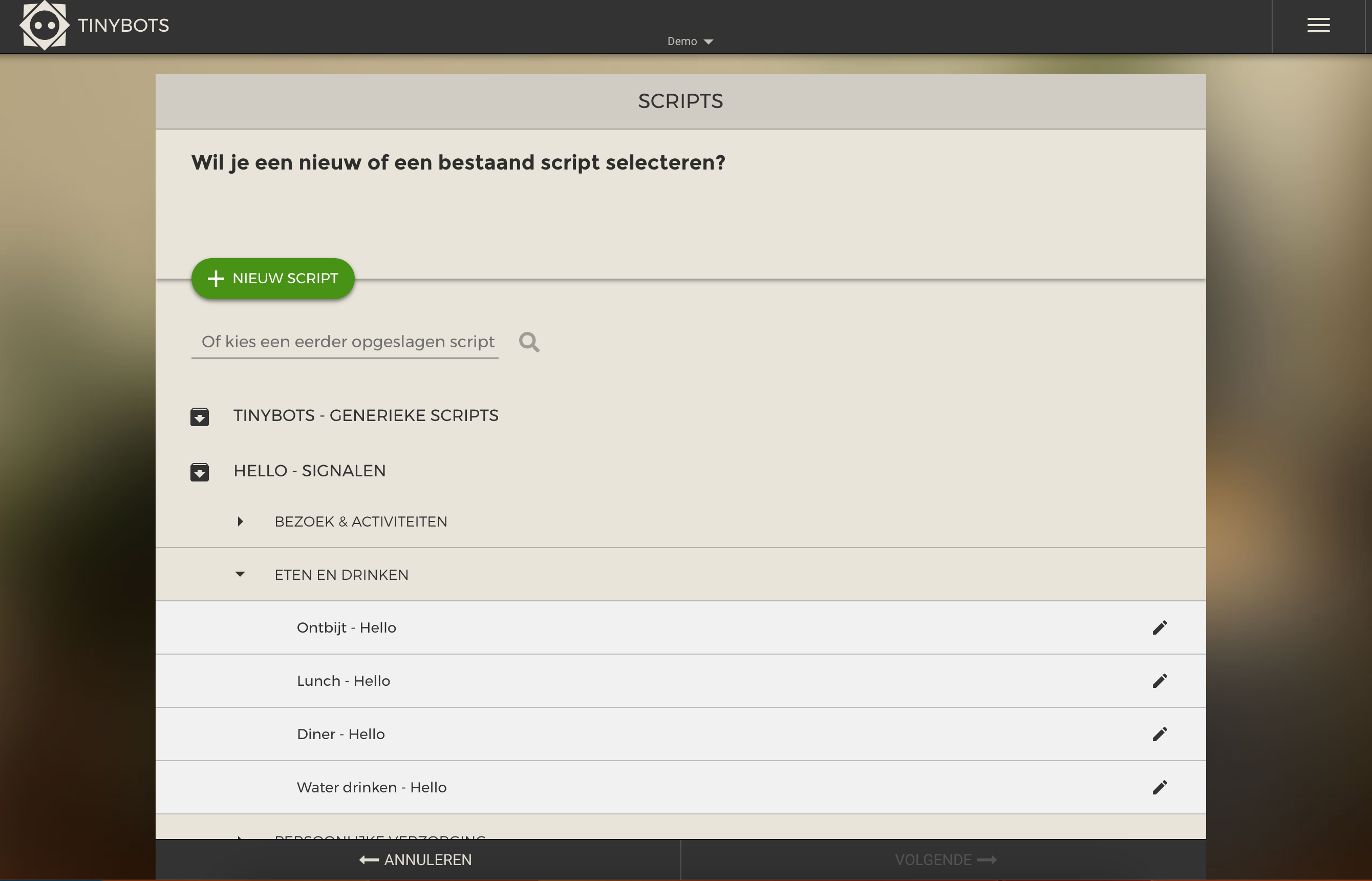Viewport: 1372px width, 881px height.
Task: Collapse Tinybots - Generieke Scripts archive icon
Action: (x=200, y=416)
